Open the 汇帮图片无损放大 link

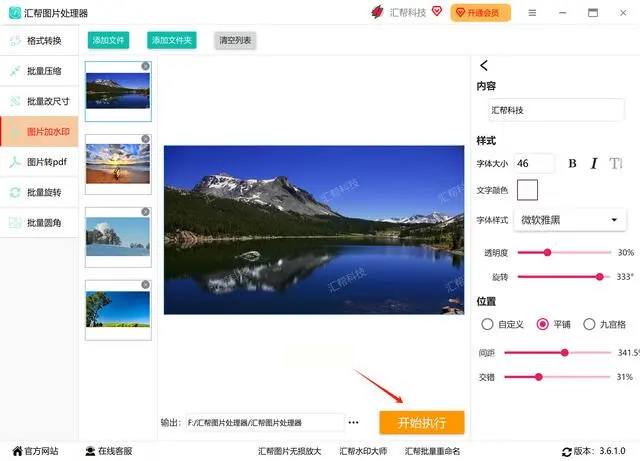pyautogui.click(x=289, y=451)
